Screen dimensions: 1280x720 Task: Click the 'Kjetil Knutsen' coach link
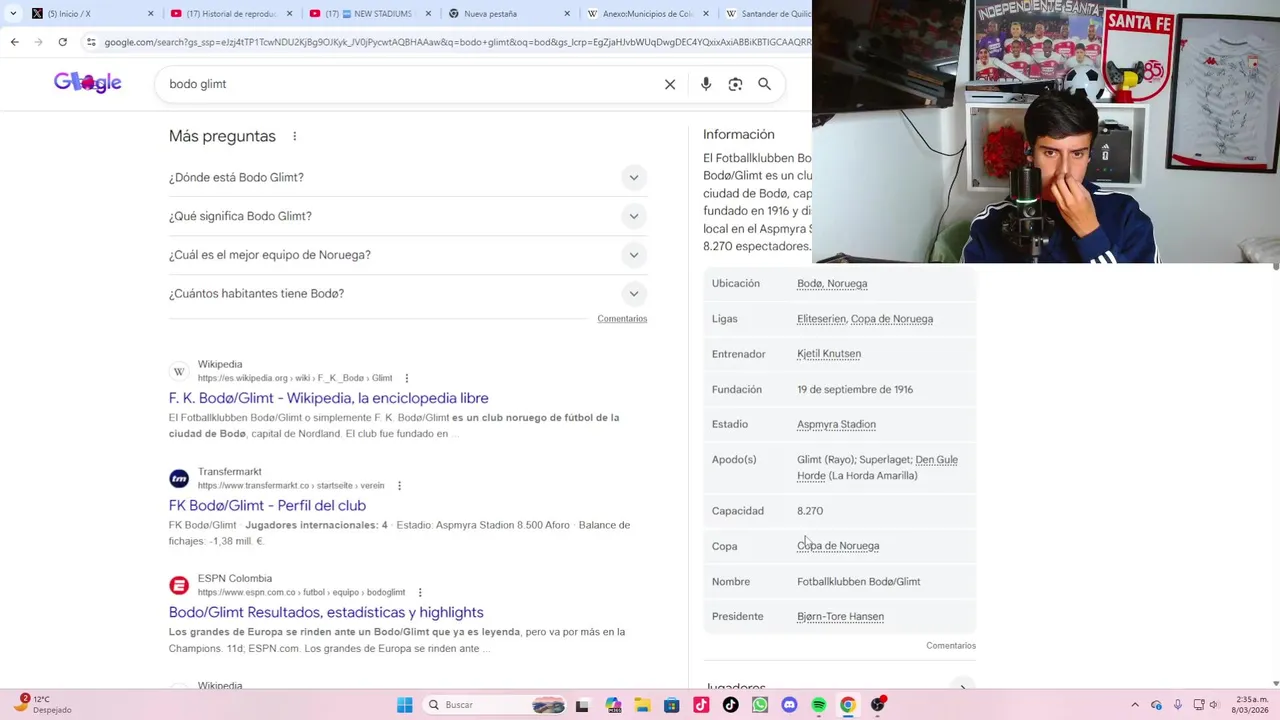[x=829, y=354]
